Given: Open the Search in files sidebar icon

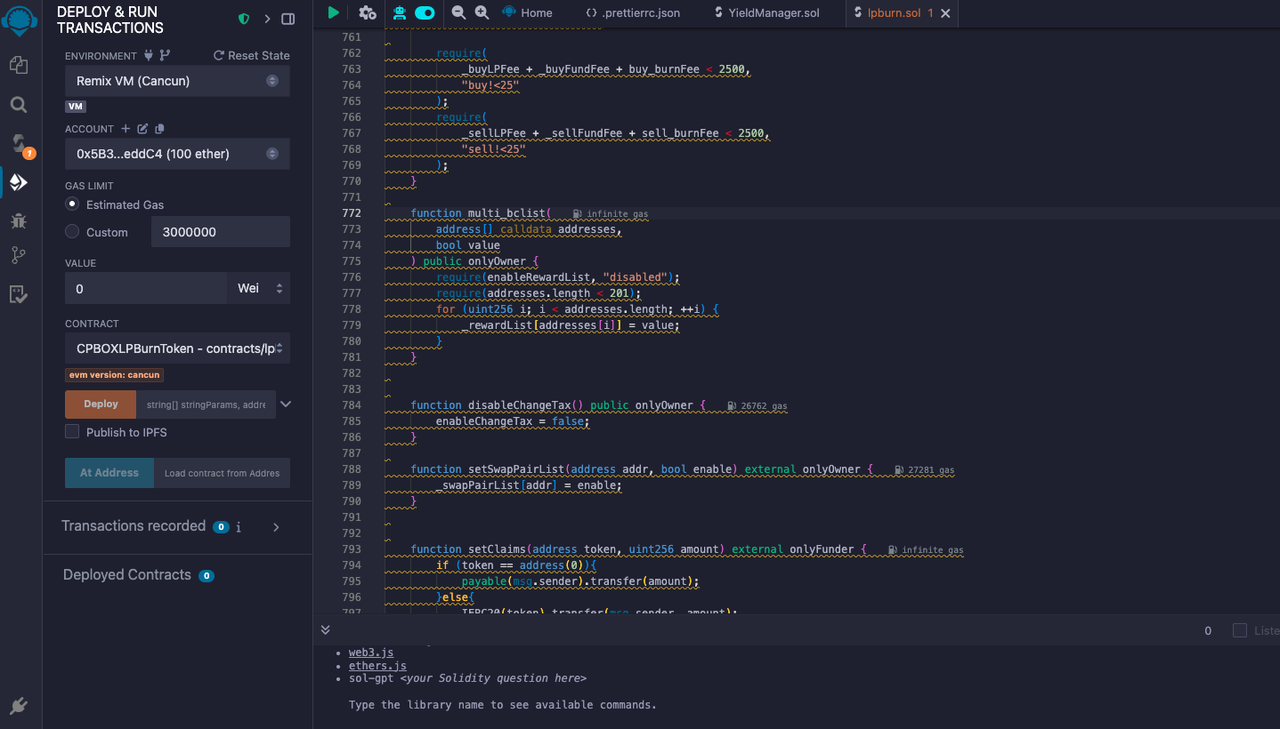Looking at the screenshot, I should tap(18, 104).
